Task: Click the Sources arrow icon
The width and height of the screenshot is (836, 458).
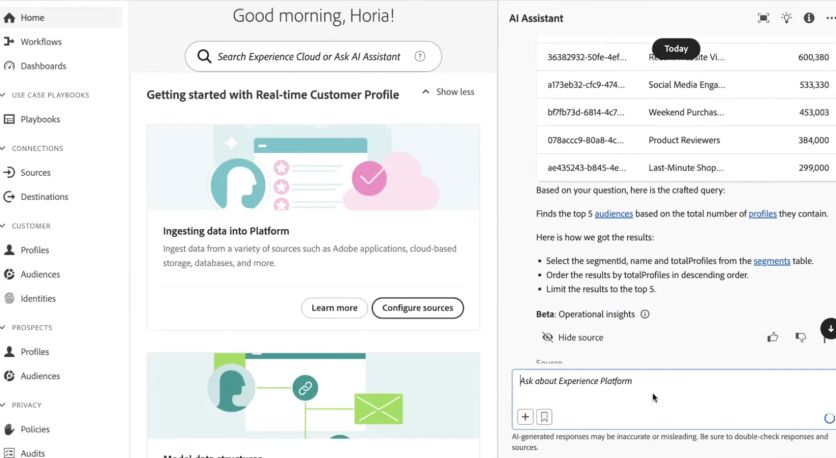Action: coord(9,173)
